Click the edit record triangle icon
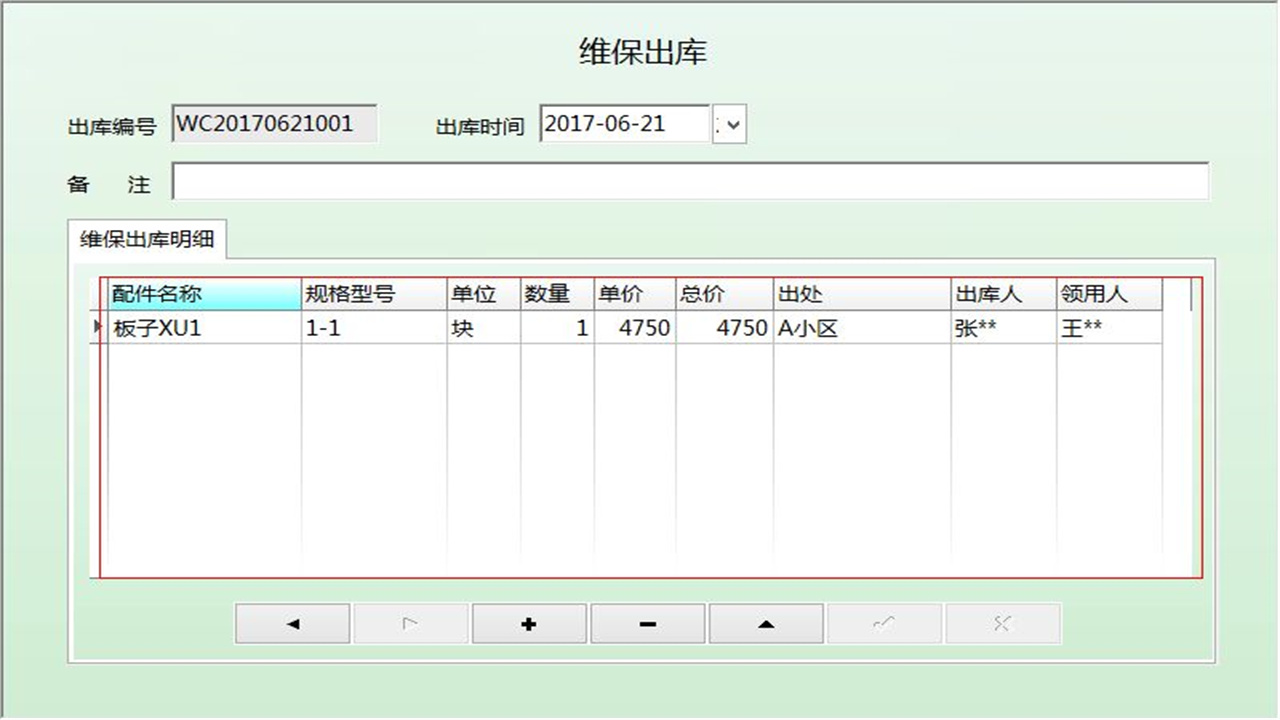 [766, 622]
